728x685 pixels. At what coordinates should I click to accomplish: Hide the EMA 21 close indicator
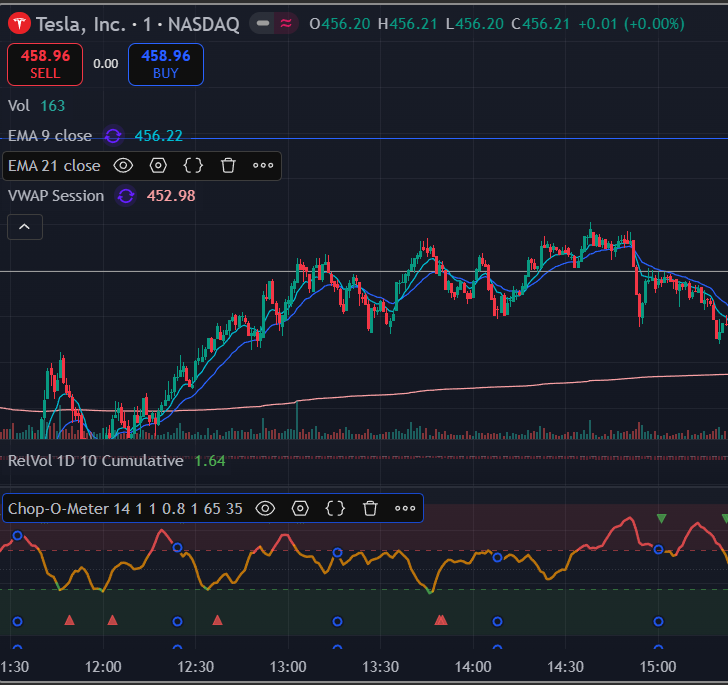click(124, 166)
